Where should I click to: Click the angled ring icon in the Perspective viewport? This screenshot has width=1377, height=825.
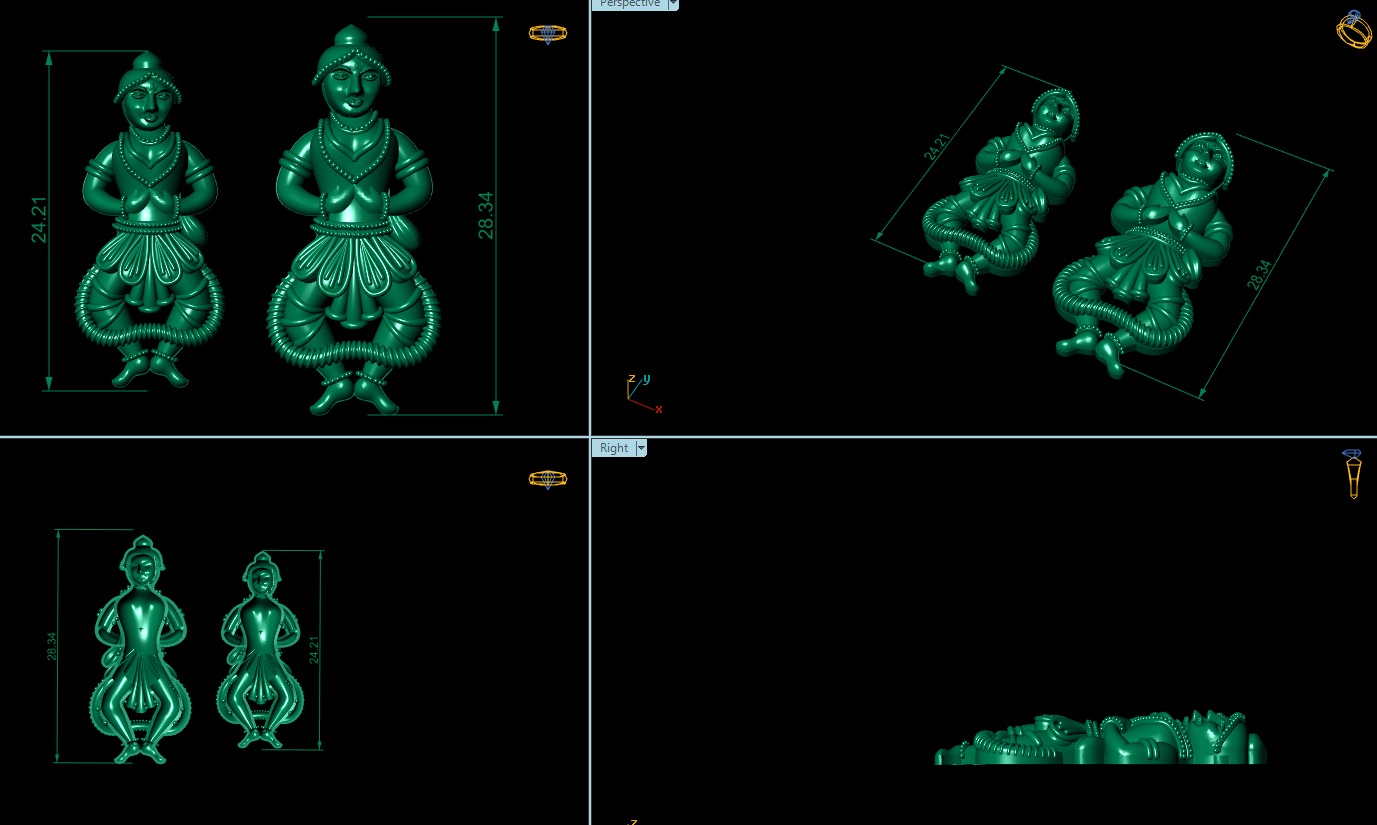tap(1354, 30)
